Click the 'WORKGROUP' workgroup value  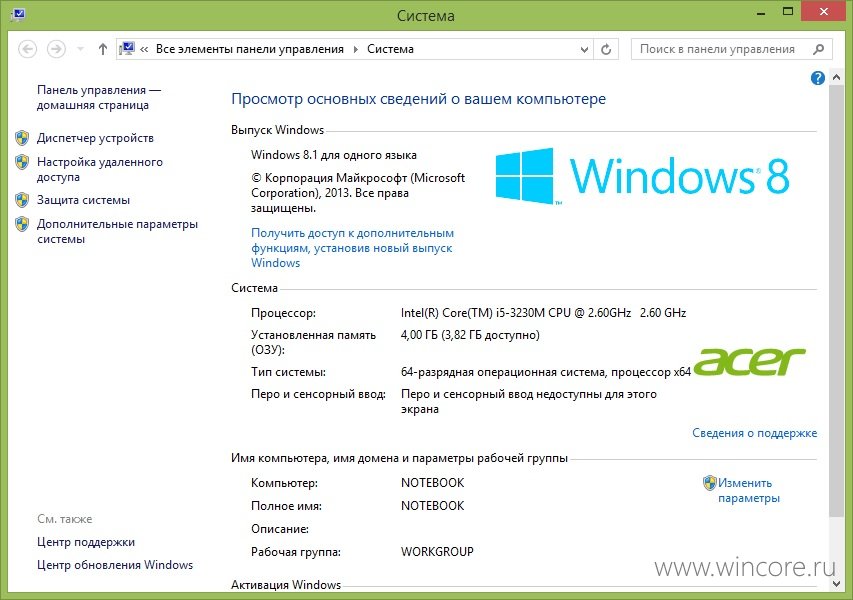[x=437, y=552]
